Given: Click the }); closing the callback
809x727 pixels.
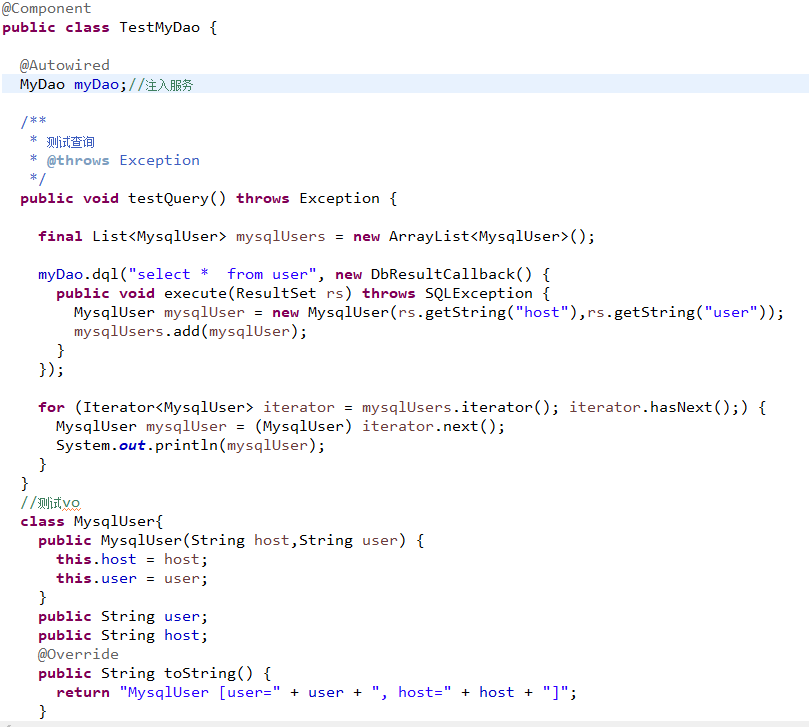Looking at the screenshot, I should pos(51,369).
